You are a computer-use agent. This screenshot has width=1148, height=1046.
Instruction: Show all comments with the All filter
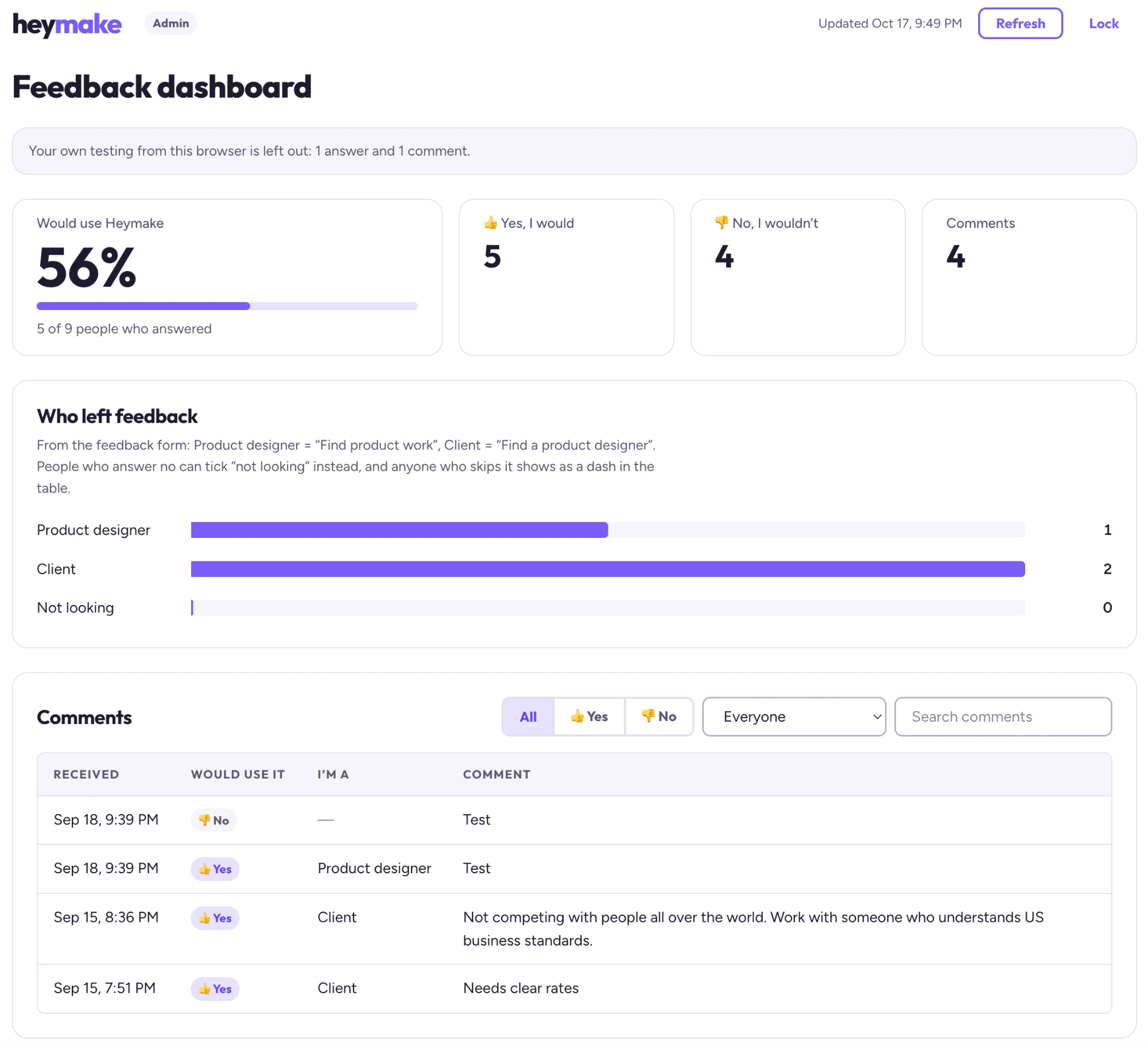point(528,716)
